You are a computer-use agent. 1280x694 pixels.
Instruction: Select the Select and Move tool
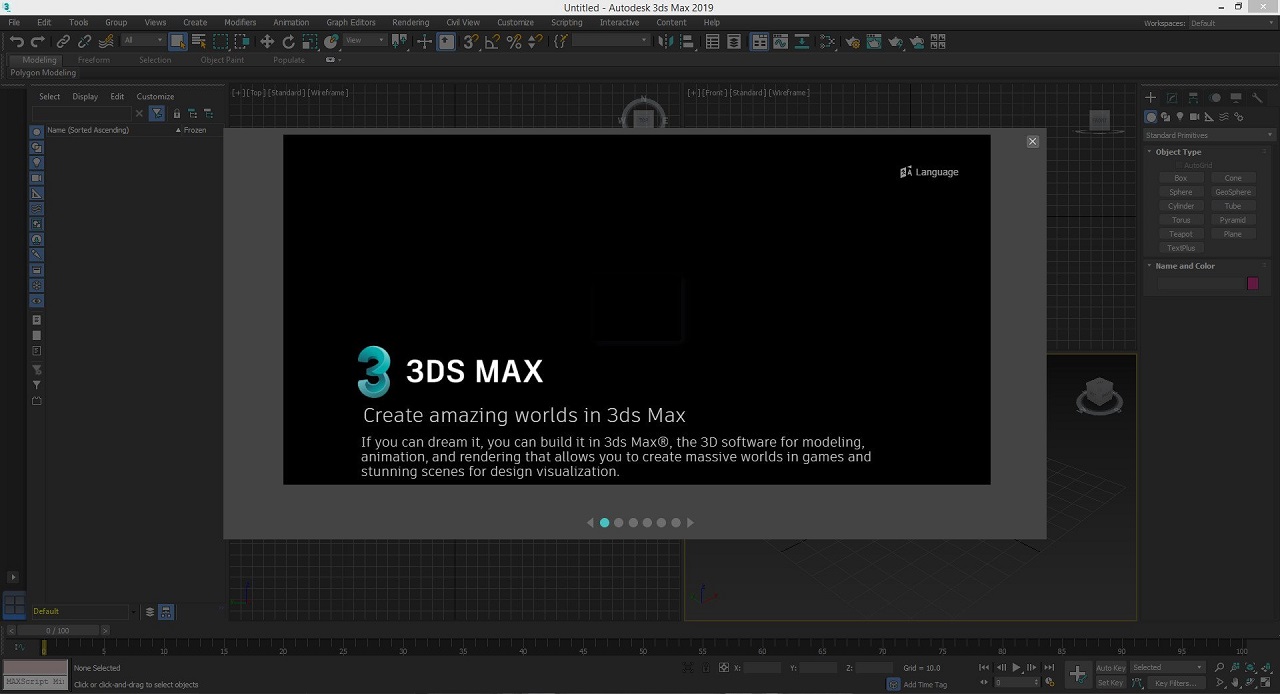(267, 42)
